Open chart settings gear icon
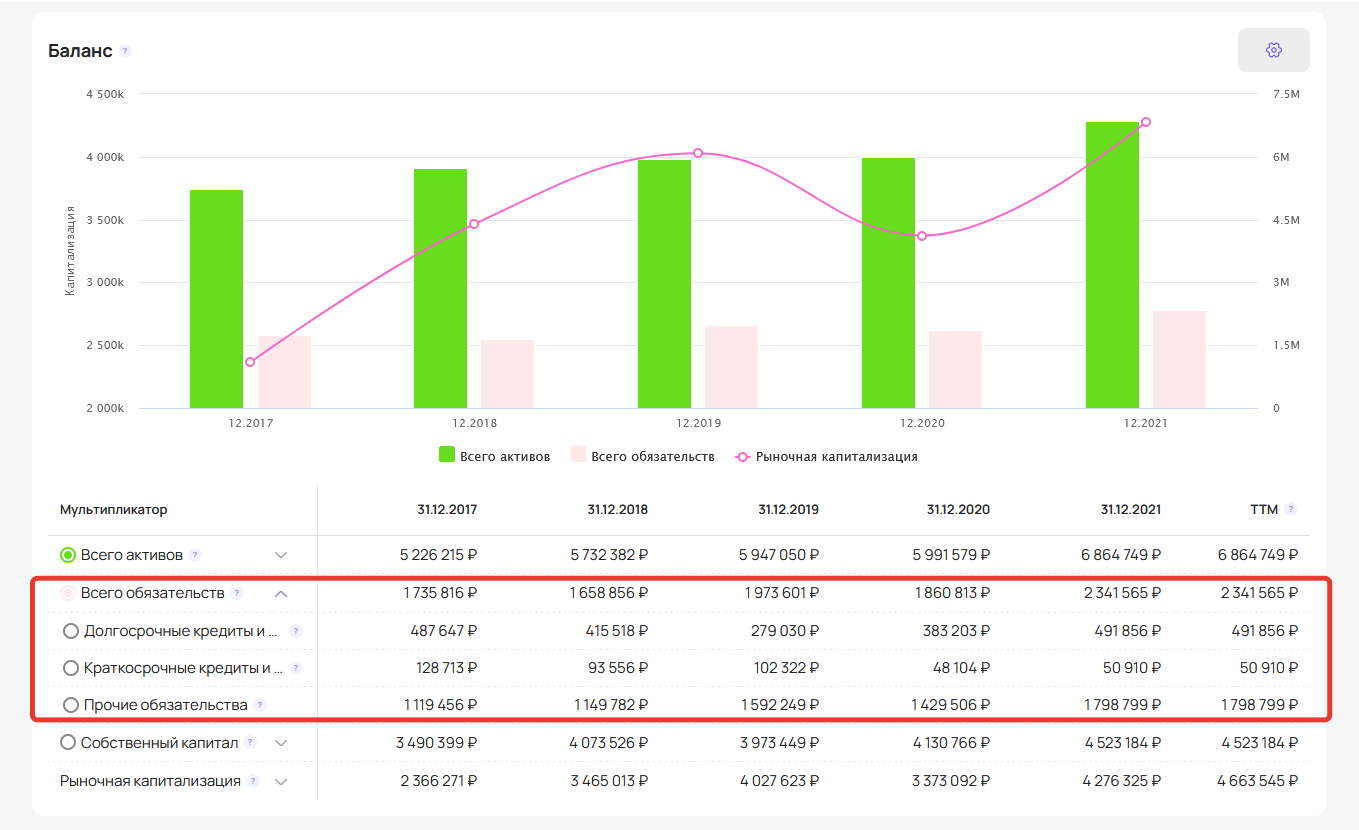1359x830 pixels. (x=1273, y=50)
